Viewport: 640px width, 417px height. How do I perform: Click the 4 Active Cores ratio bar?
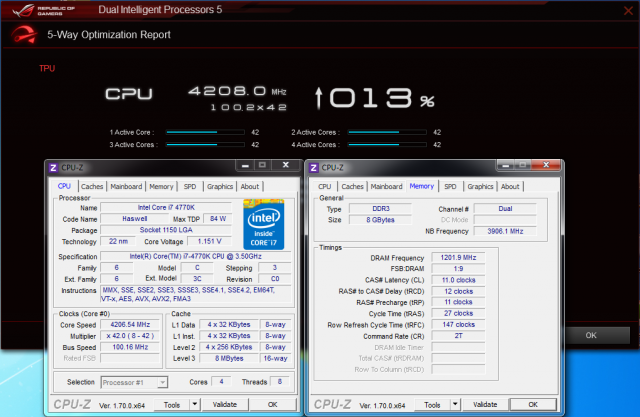click(387, 144)
